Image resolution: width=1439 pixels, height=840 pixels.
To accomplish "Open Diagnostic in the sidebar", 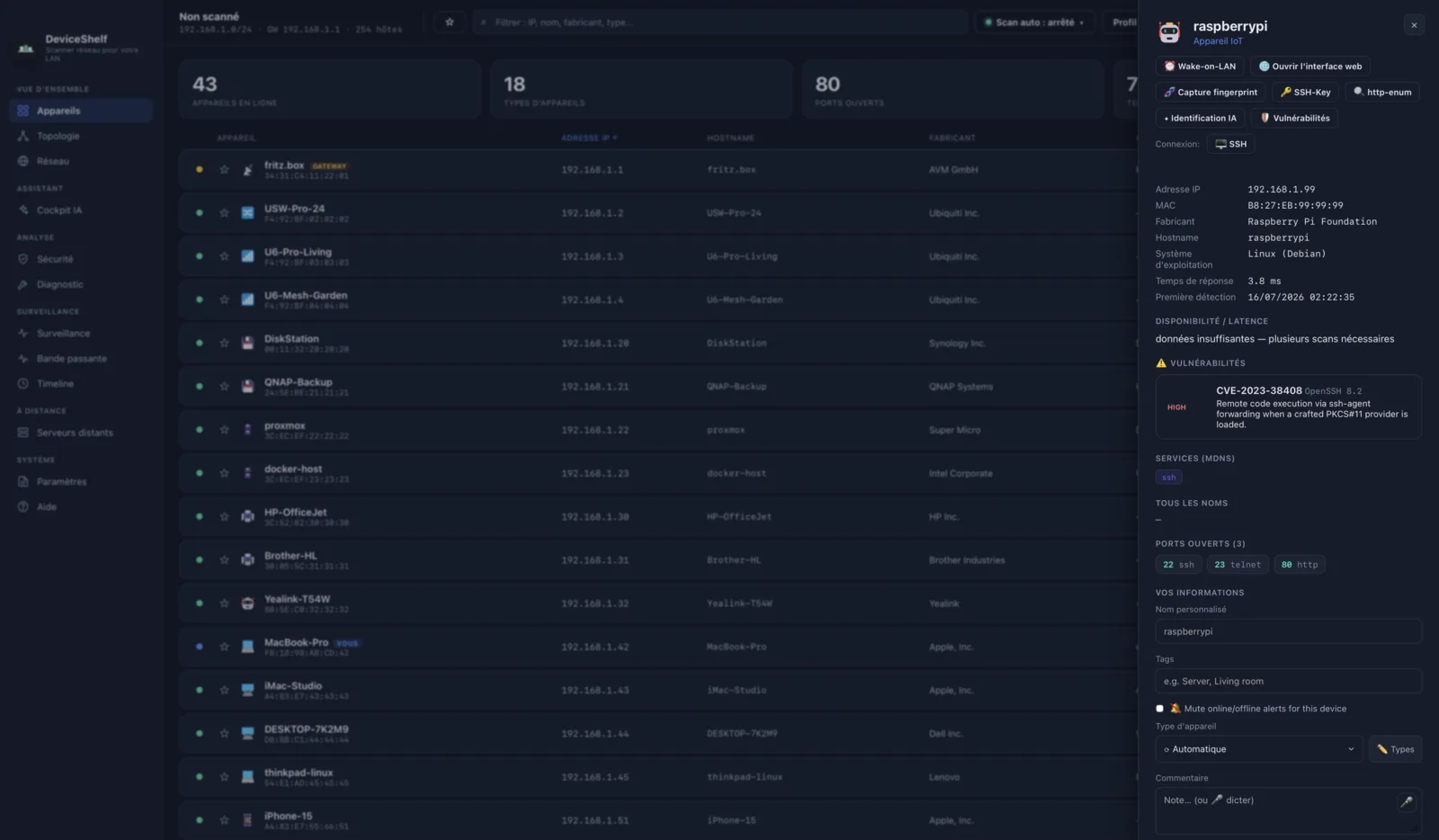I will tap(81, 284).
